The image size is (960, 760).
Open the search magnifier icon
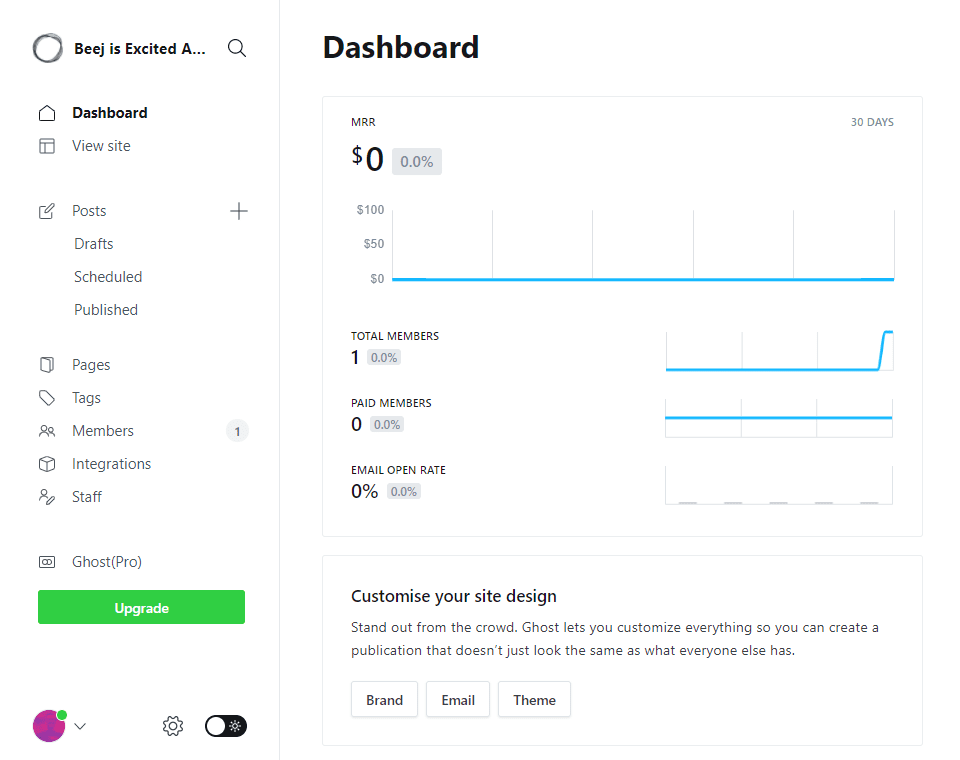(237, 48)
